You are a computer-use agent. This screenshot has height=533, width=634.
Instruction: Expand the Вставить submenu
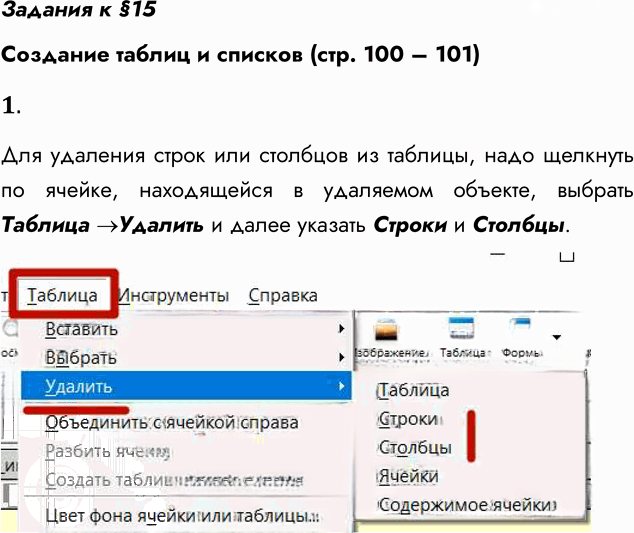pyautogui.click(x=186, y=329)
